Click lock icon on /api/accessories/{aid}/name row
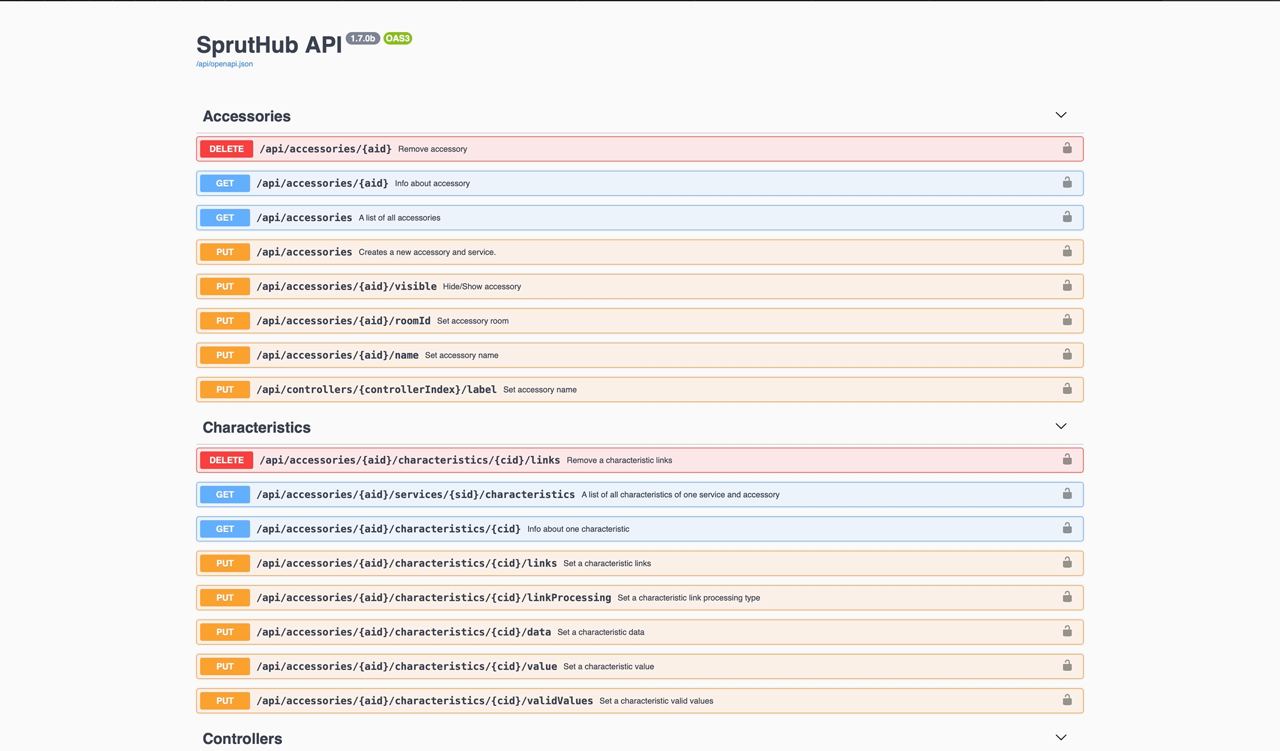1280x751 pixels. [1067, 354]
